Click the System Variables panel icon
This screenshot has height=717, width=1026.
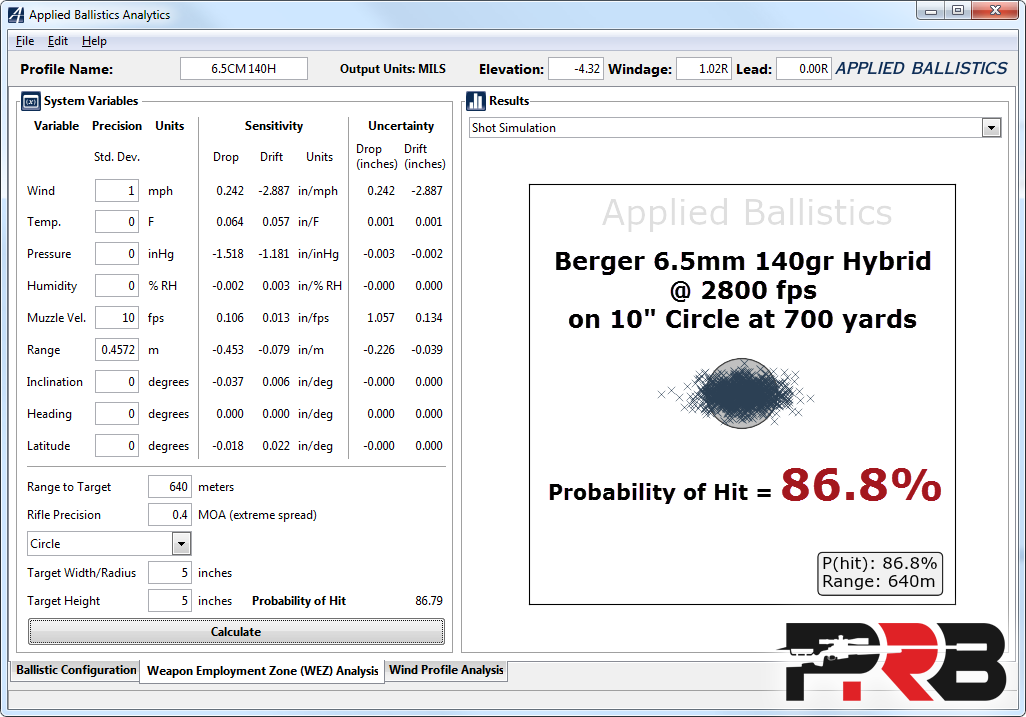tap(31, 101)
